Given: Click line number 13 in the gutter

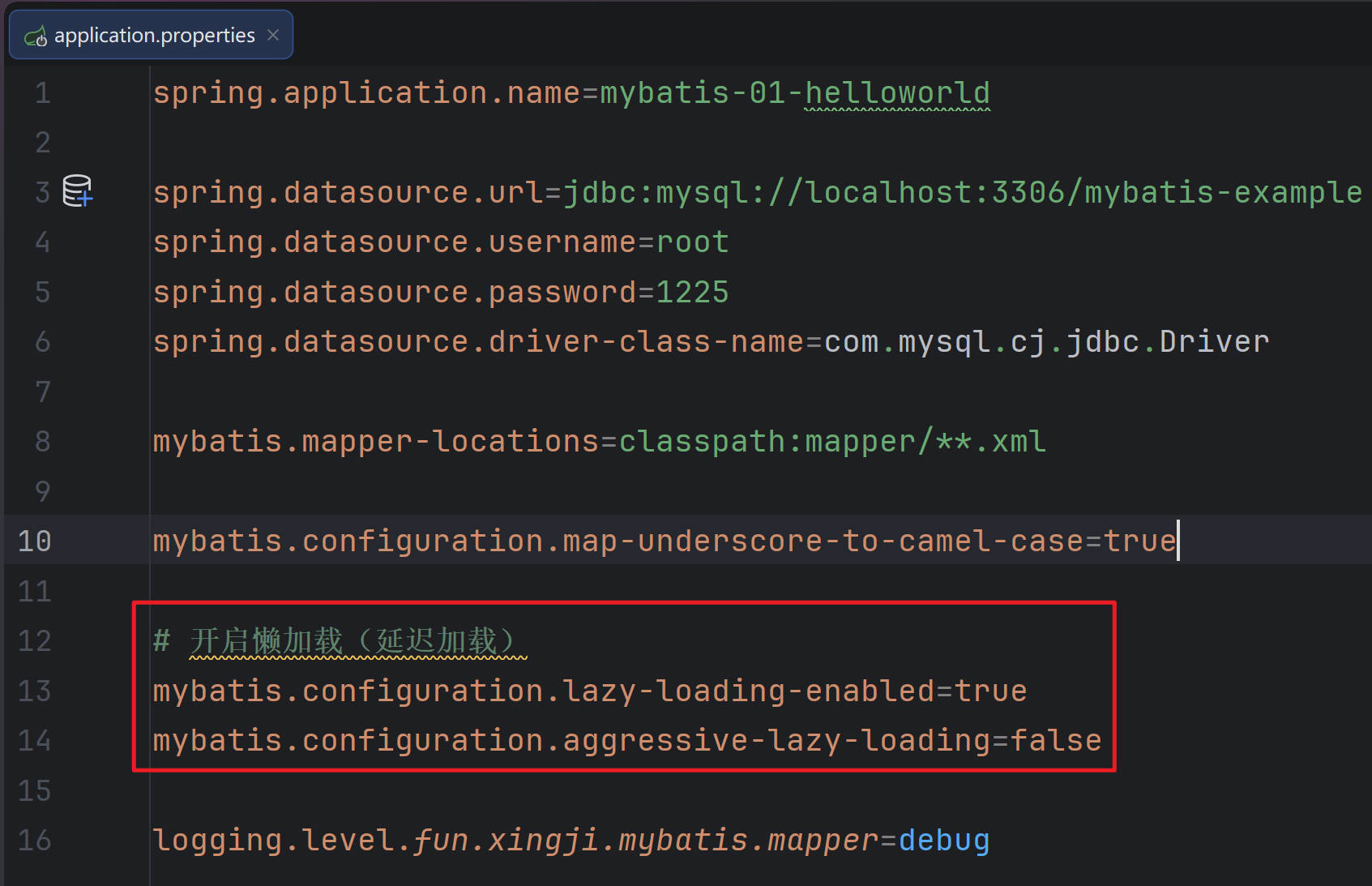Looking at the screenshot, I should [35, 691].
